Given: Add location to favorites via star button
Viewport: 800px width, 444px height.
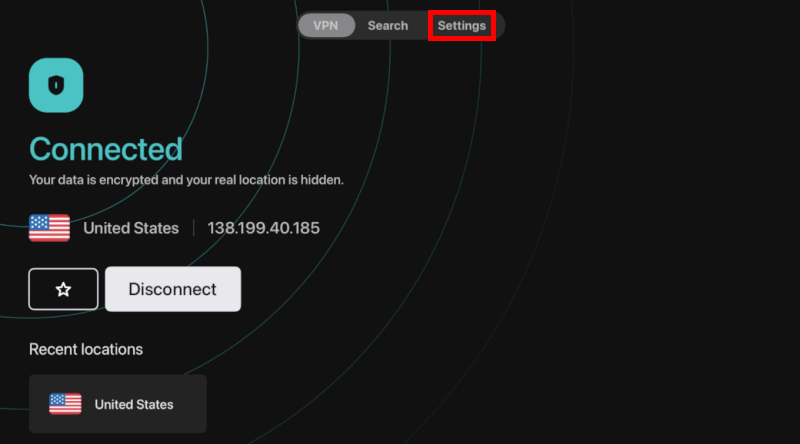Looking at the screenshot, I should click(63, 289).
